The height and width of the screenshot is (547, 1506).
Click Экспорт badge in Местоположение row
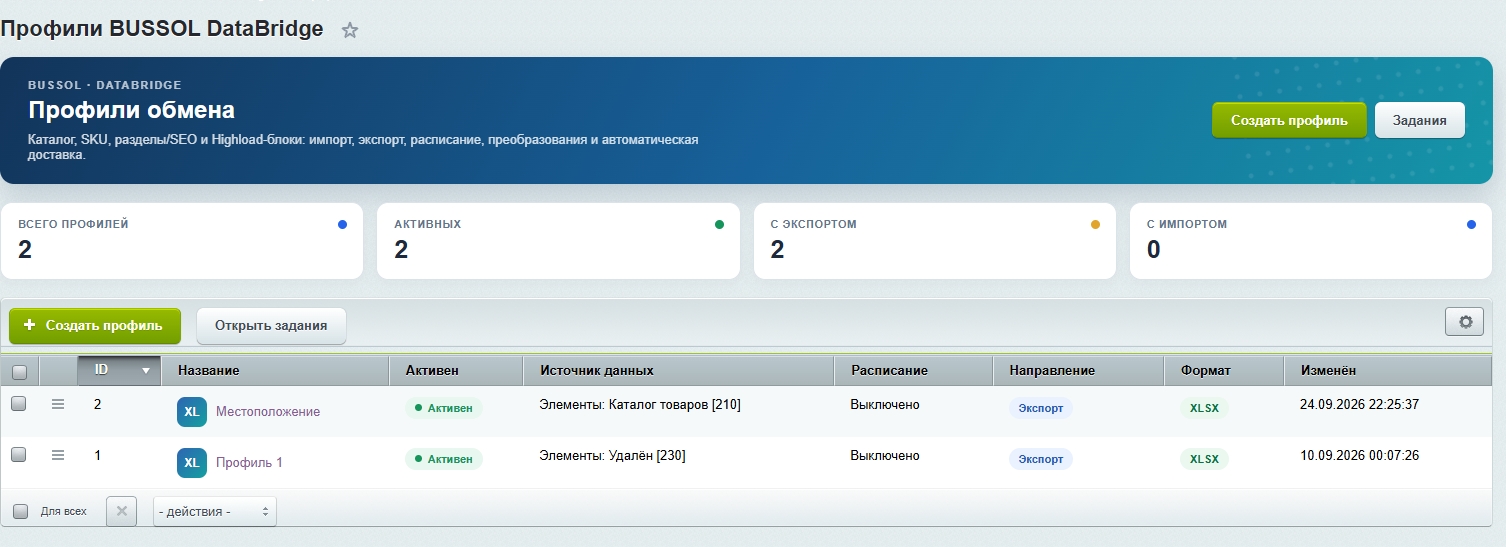pyautogui.click(x=1041, y=408)
